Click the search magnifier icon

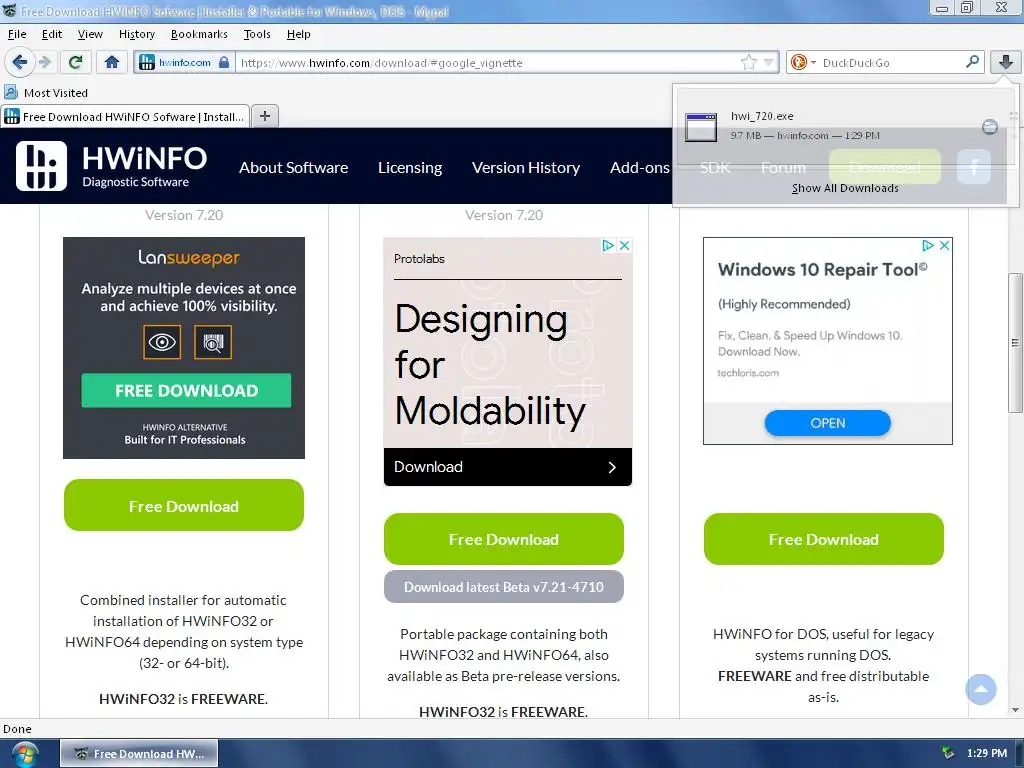972,62
